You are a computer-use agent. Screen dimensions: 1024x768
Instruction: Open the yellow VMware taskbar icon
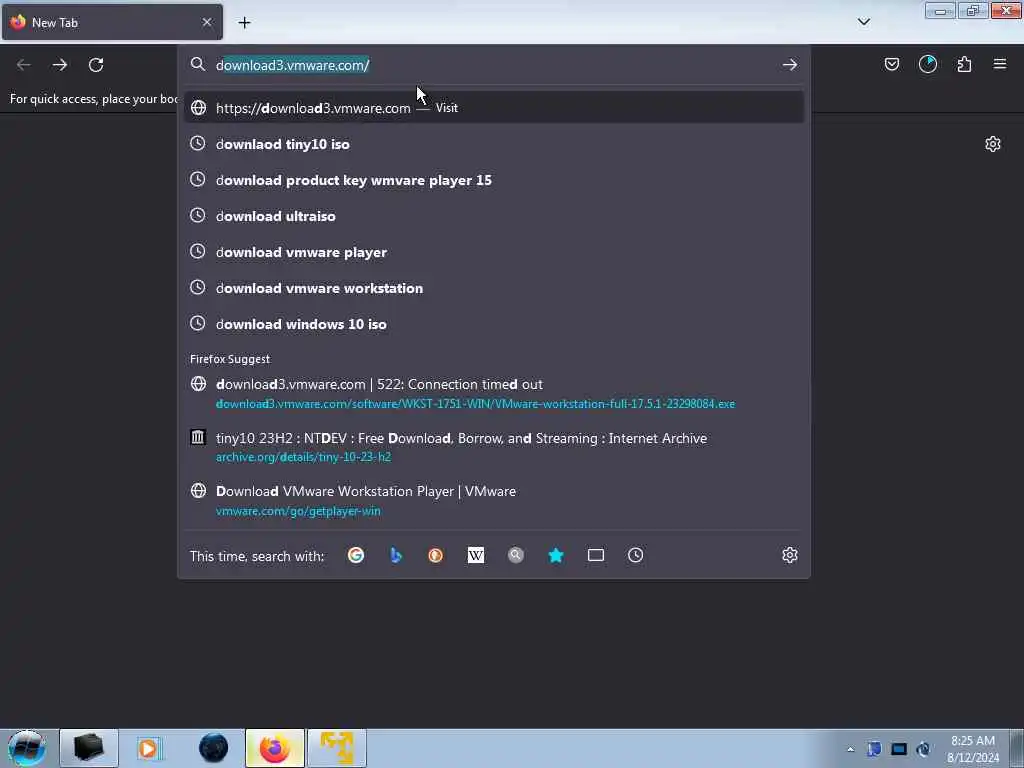click(337, 748)
